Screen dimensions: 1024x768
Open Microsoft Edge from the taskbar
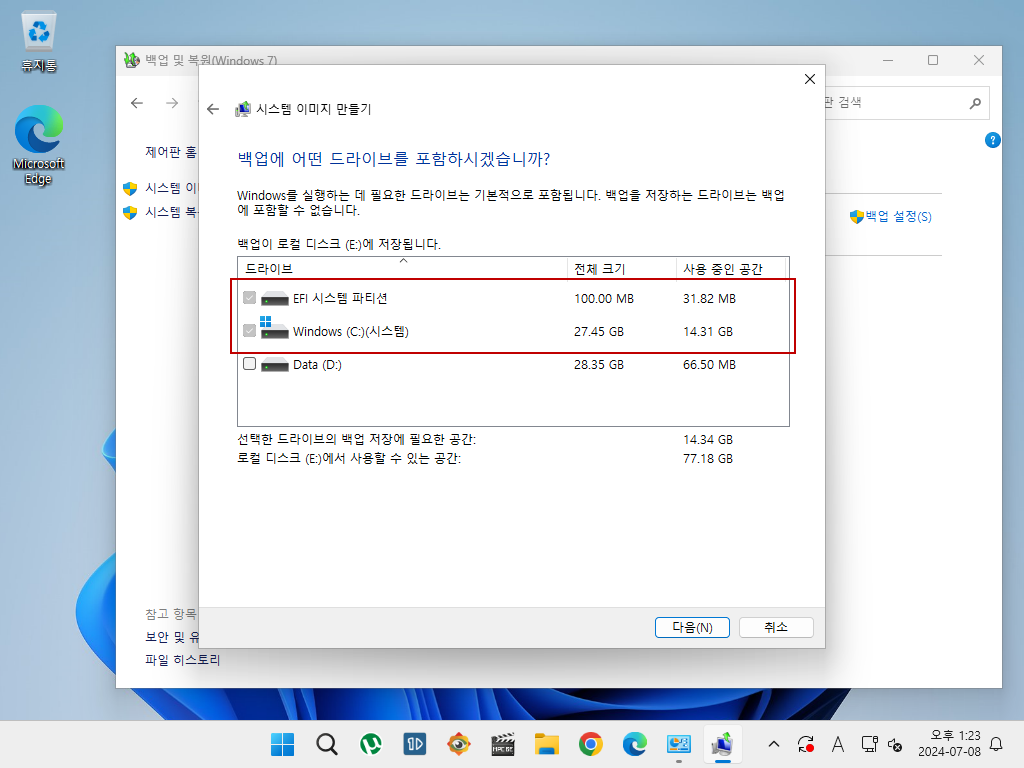(635, 744)
